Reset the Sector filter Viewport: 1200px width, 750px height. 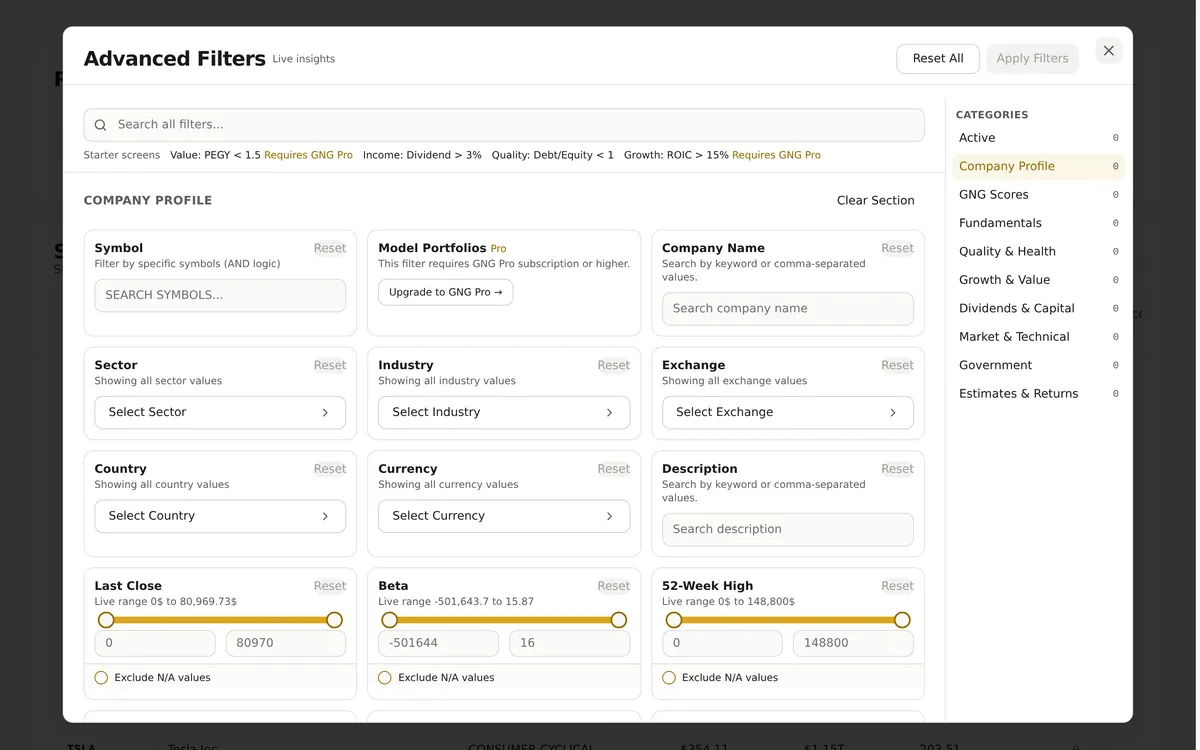[330, 366]
